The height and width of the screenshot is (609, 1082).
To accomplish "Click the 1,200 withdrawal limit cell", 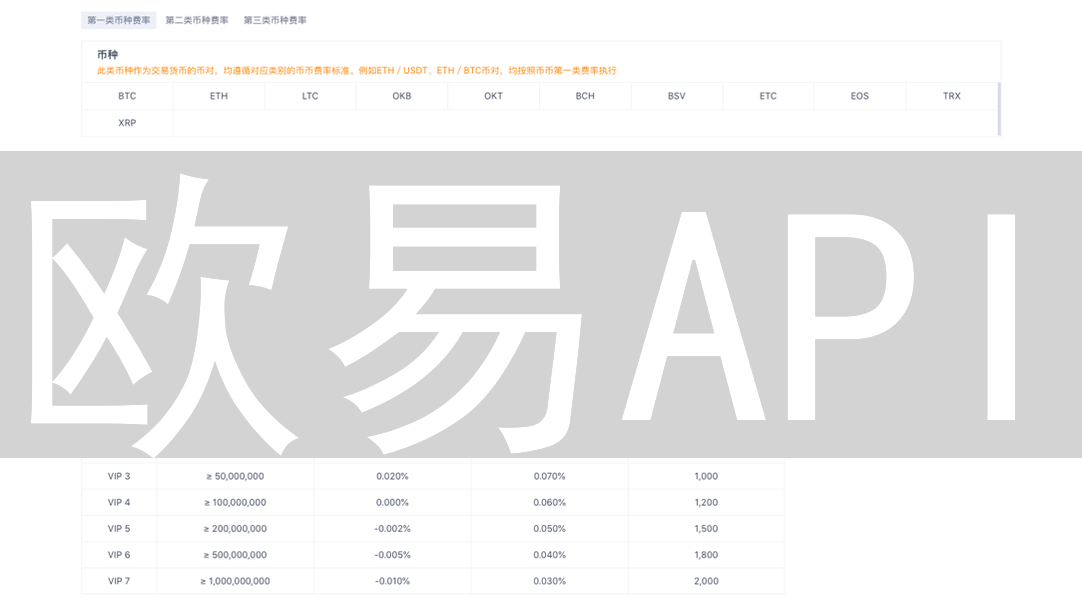I will 706,502.
